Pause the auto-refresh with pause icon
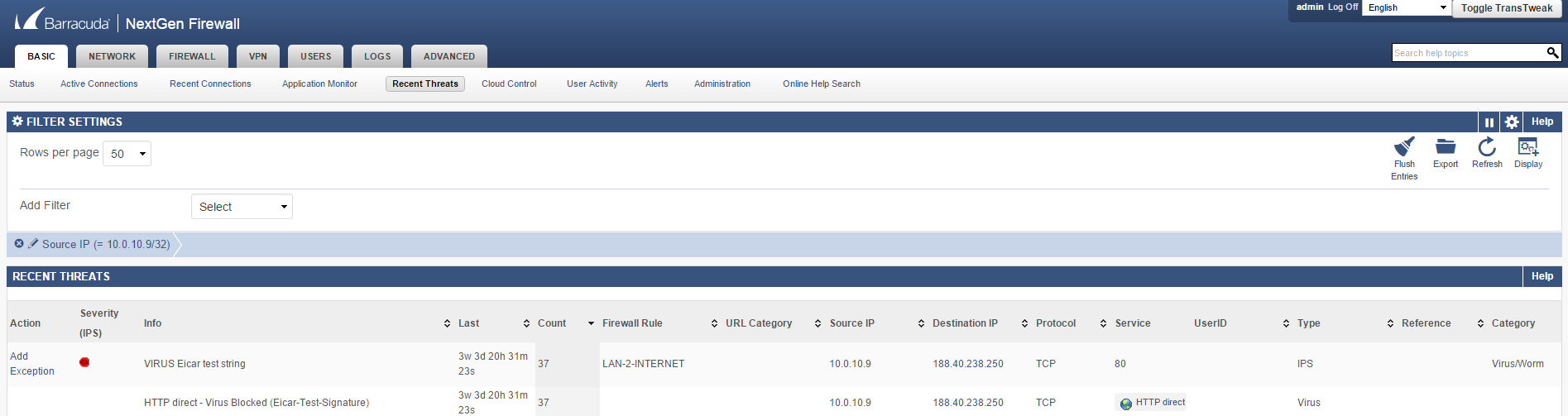1568x416 pixels. click(x=1489, y=122)
